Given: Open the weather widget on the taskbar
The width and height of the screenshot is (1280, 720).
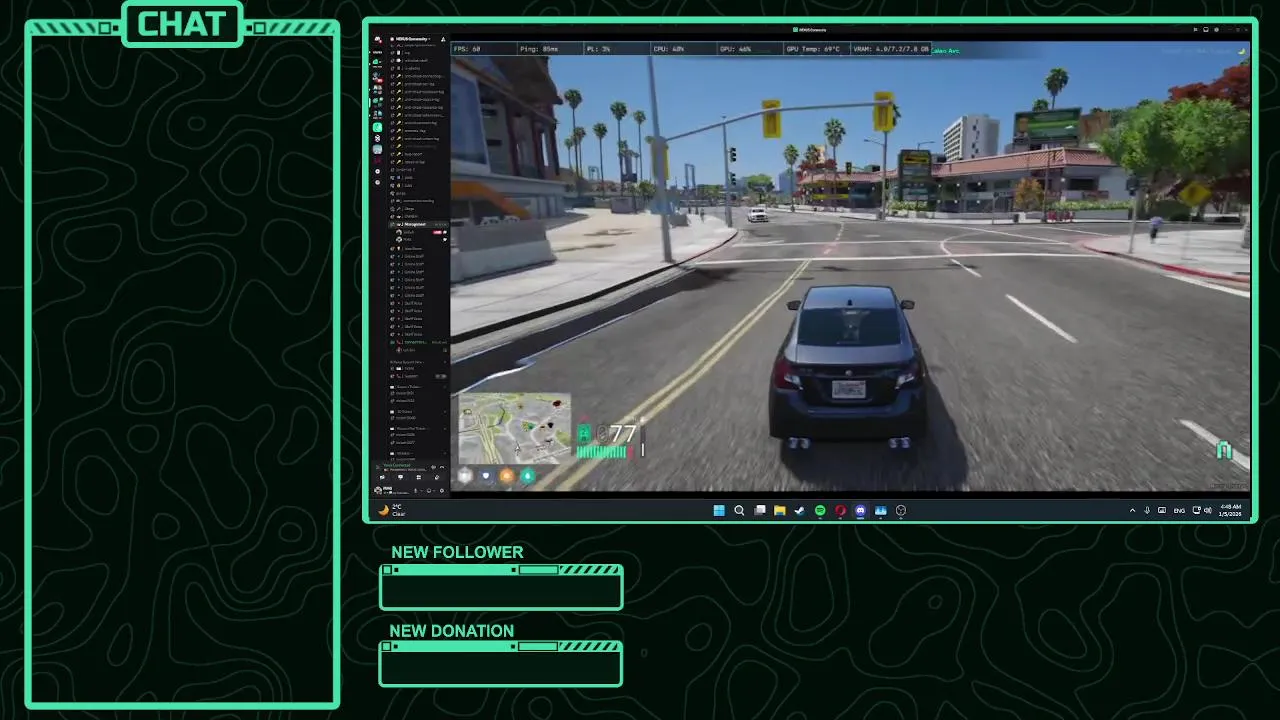Looking at the screenshot, I should pos(391,510).
